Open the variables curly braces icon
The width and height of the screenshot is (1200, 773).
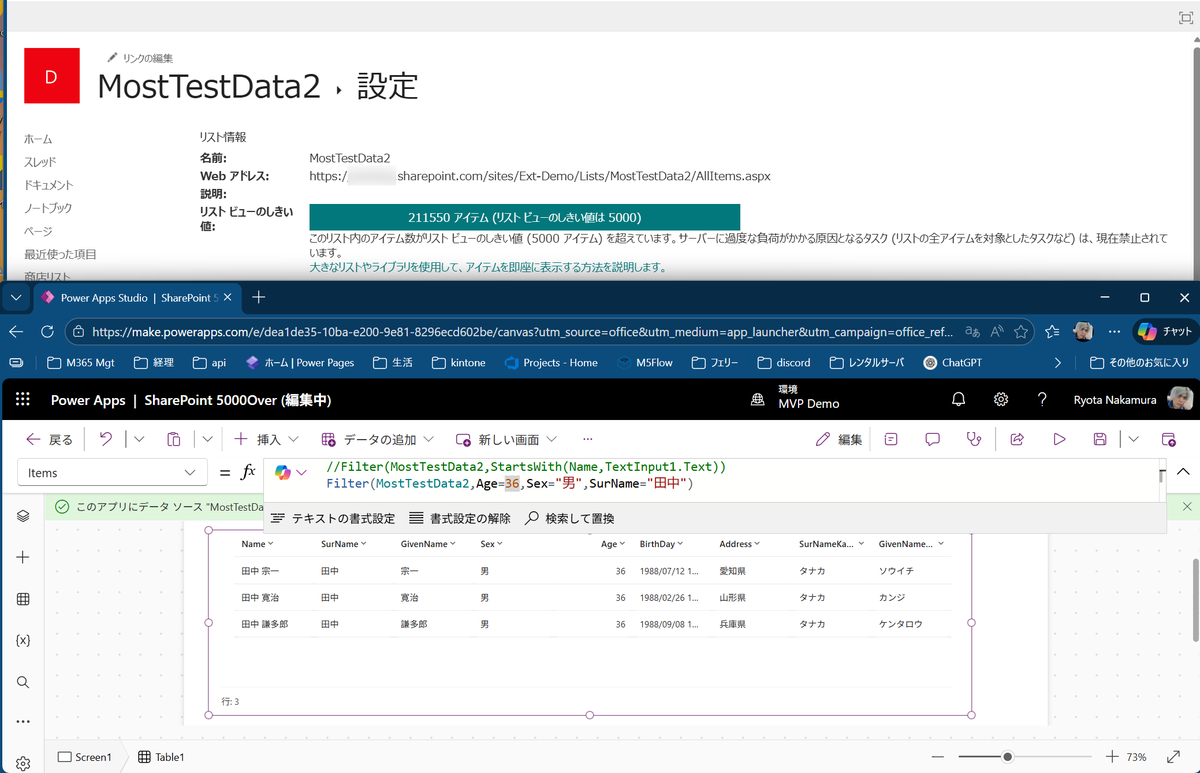pos(23,640)
